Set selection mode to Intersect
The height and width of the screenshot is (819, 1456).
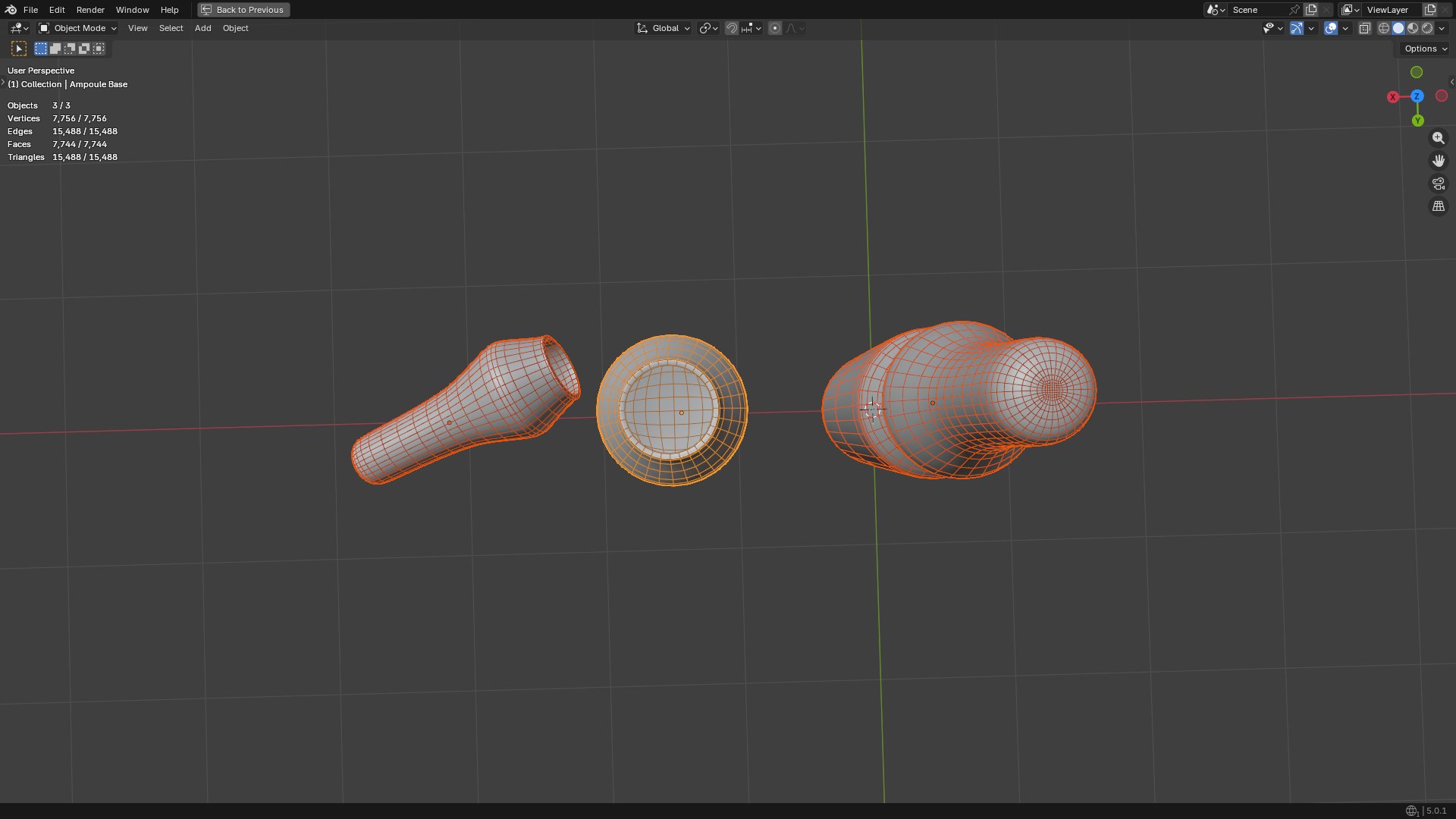pos(99,49)
